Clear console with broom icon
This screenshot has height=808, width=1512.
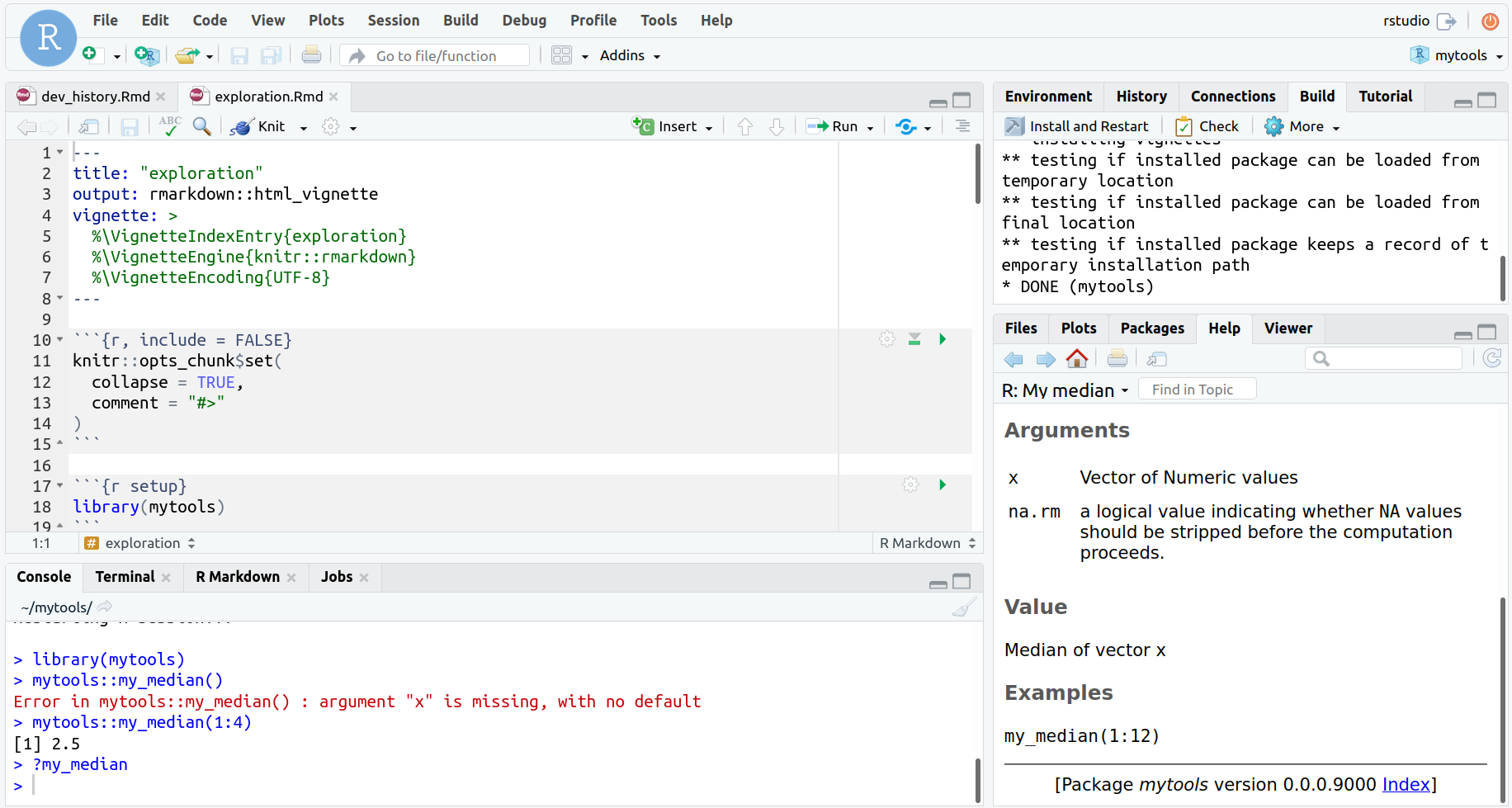963,607
